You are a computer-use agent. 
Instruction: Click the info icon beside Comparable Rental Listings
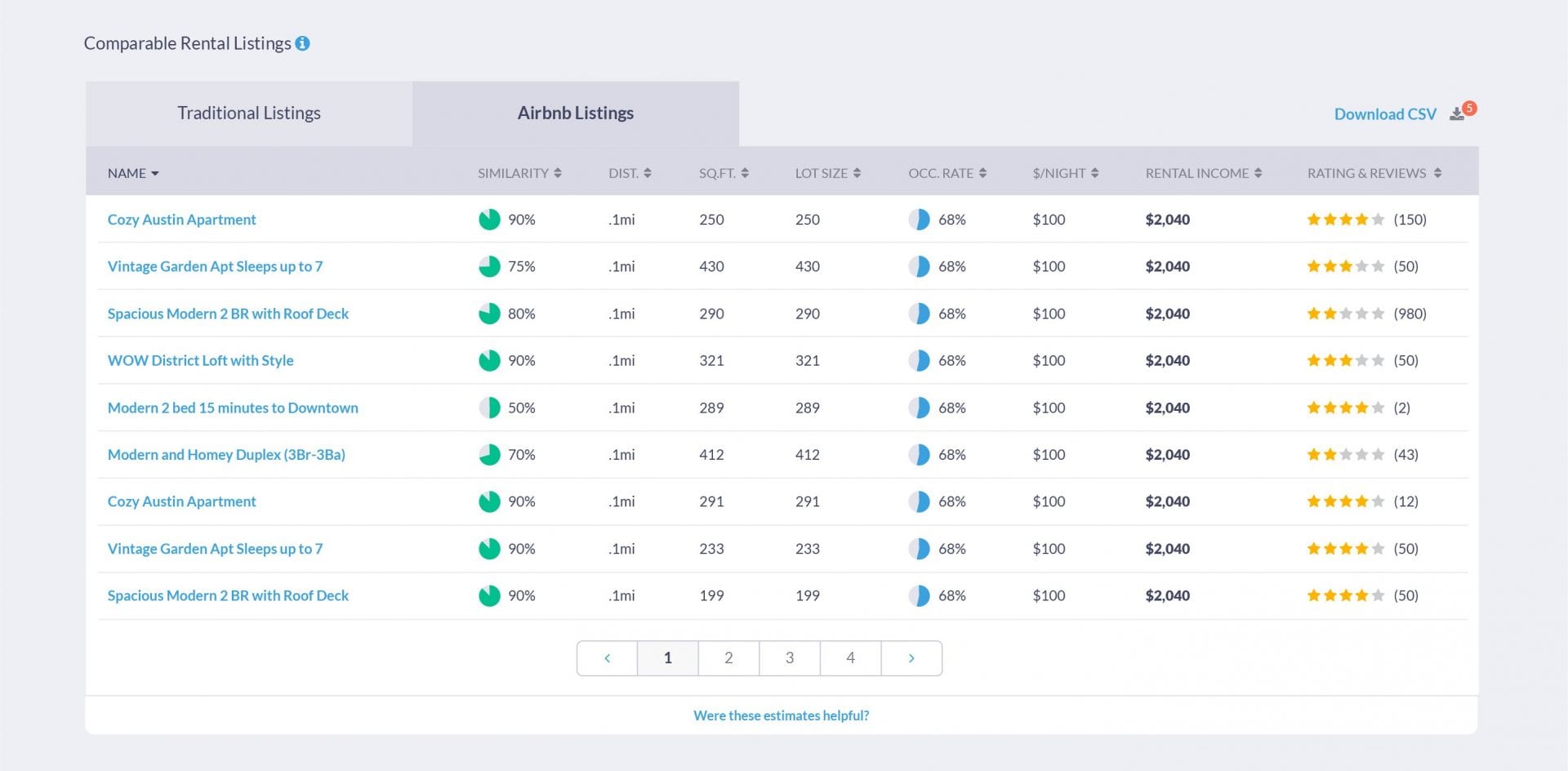[302, 44]
